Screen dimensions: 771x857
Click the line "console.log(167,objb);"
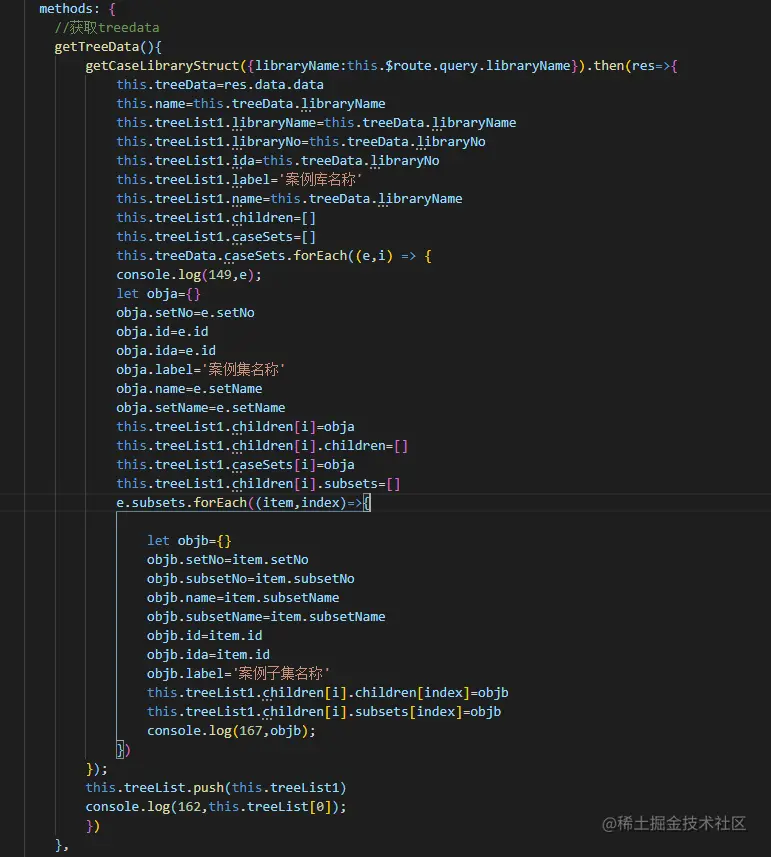click(231, 731)
